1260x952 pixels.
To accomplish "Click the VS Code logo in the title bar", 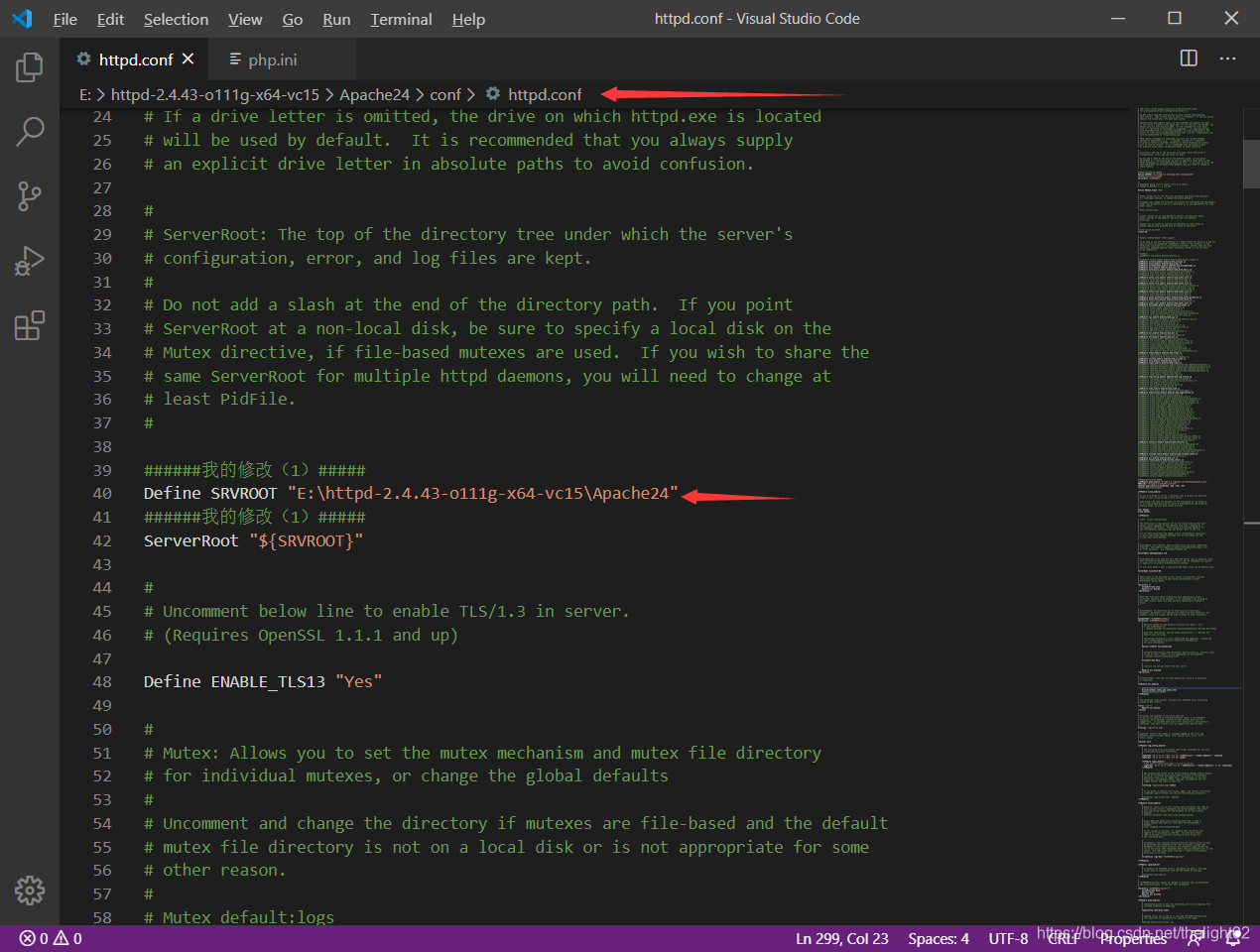I will coord(22,19).
